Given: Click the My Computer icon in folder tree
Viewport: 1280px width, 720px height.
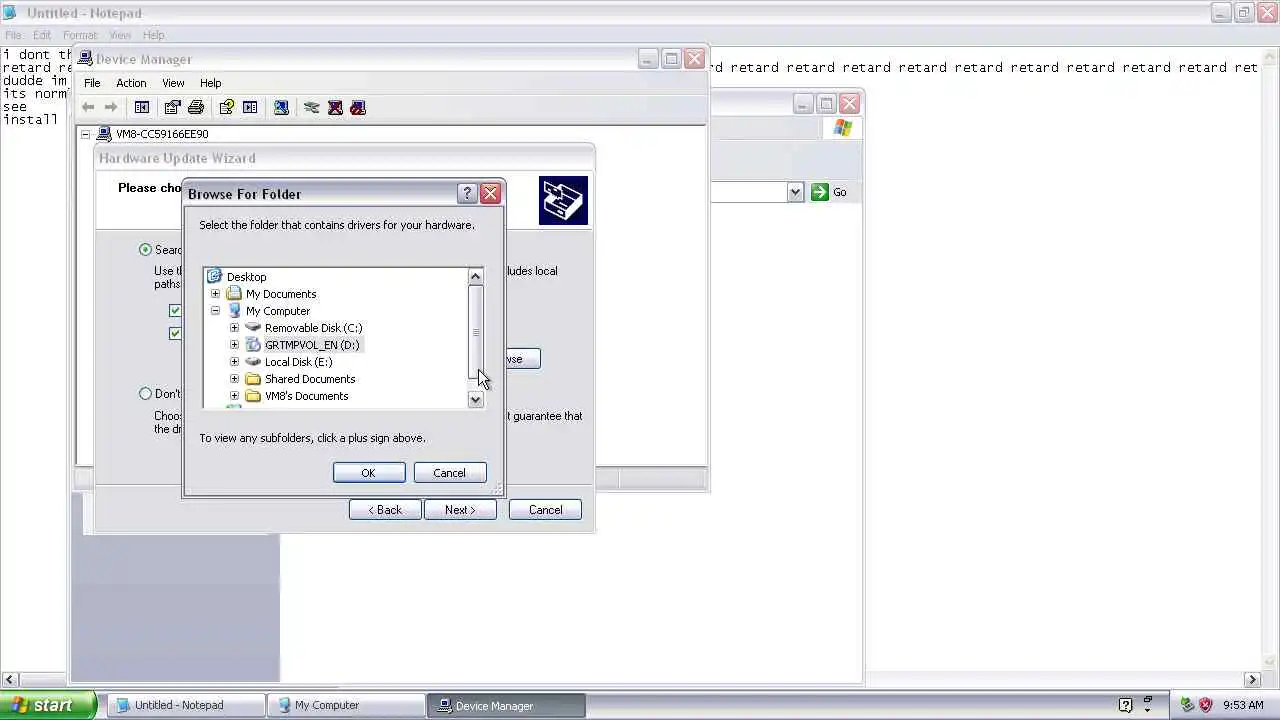Looking at the screenshot, I should click(x=234, y=311).
